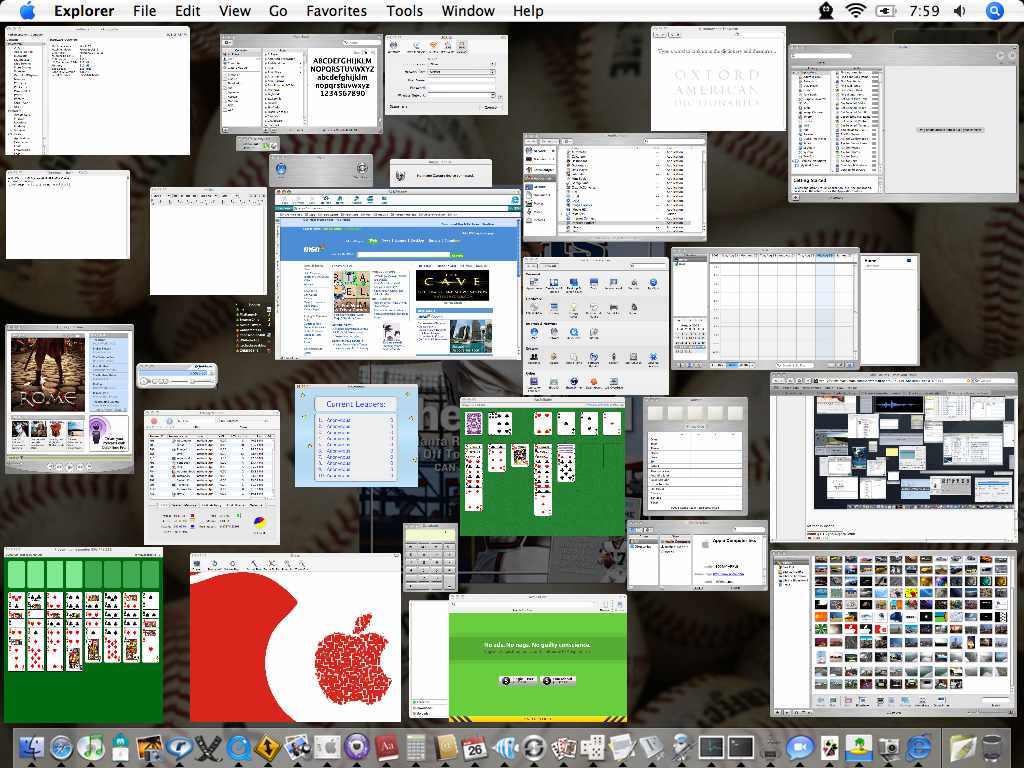Open iCal dock icon showing 26
Viewport: 1024px width, 768px height.
coord(475,747)
